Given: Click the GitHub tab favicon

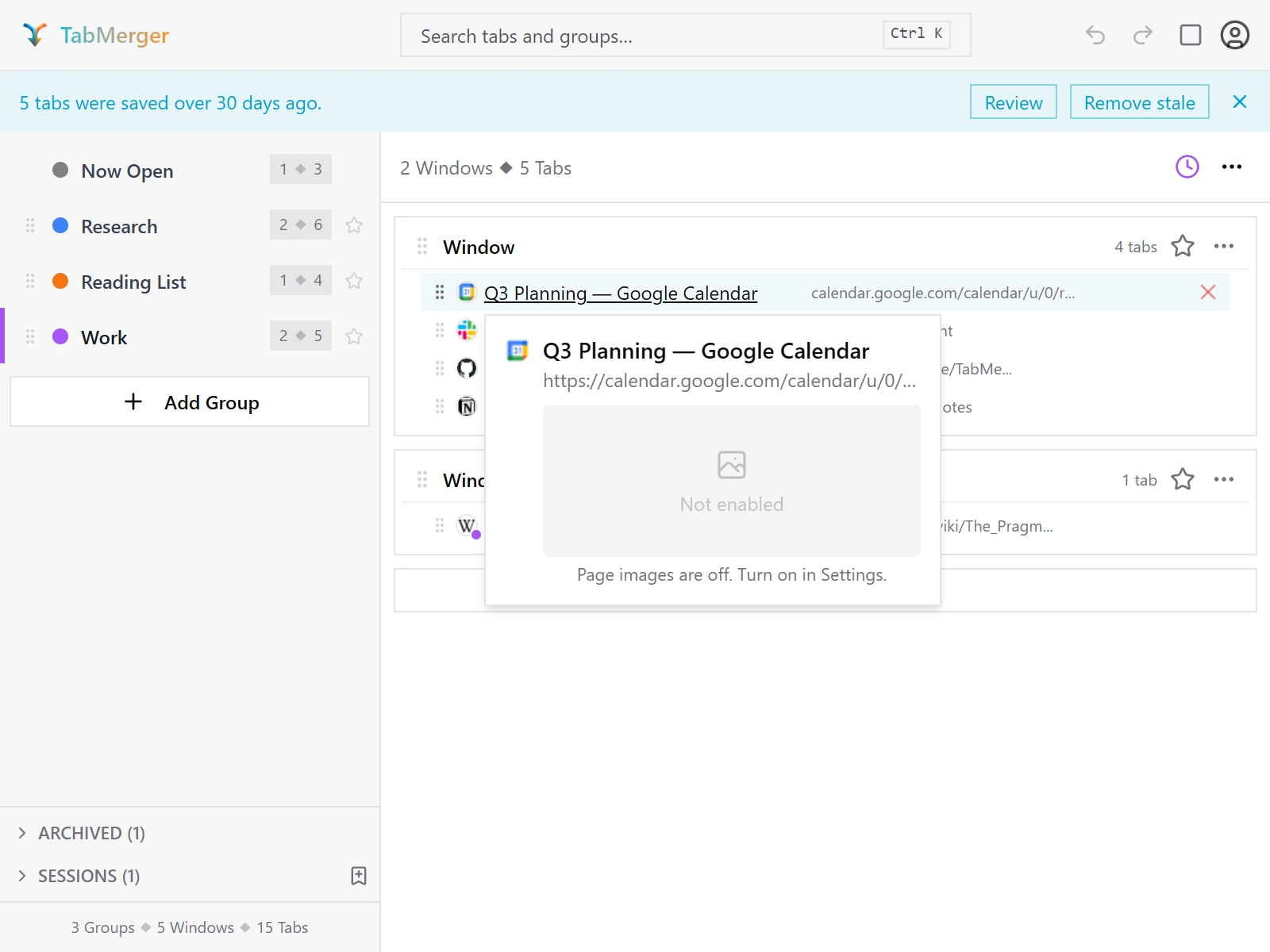Looking at the screenshot, I should pyautogui.click(x=467, y=369).
